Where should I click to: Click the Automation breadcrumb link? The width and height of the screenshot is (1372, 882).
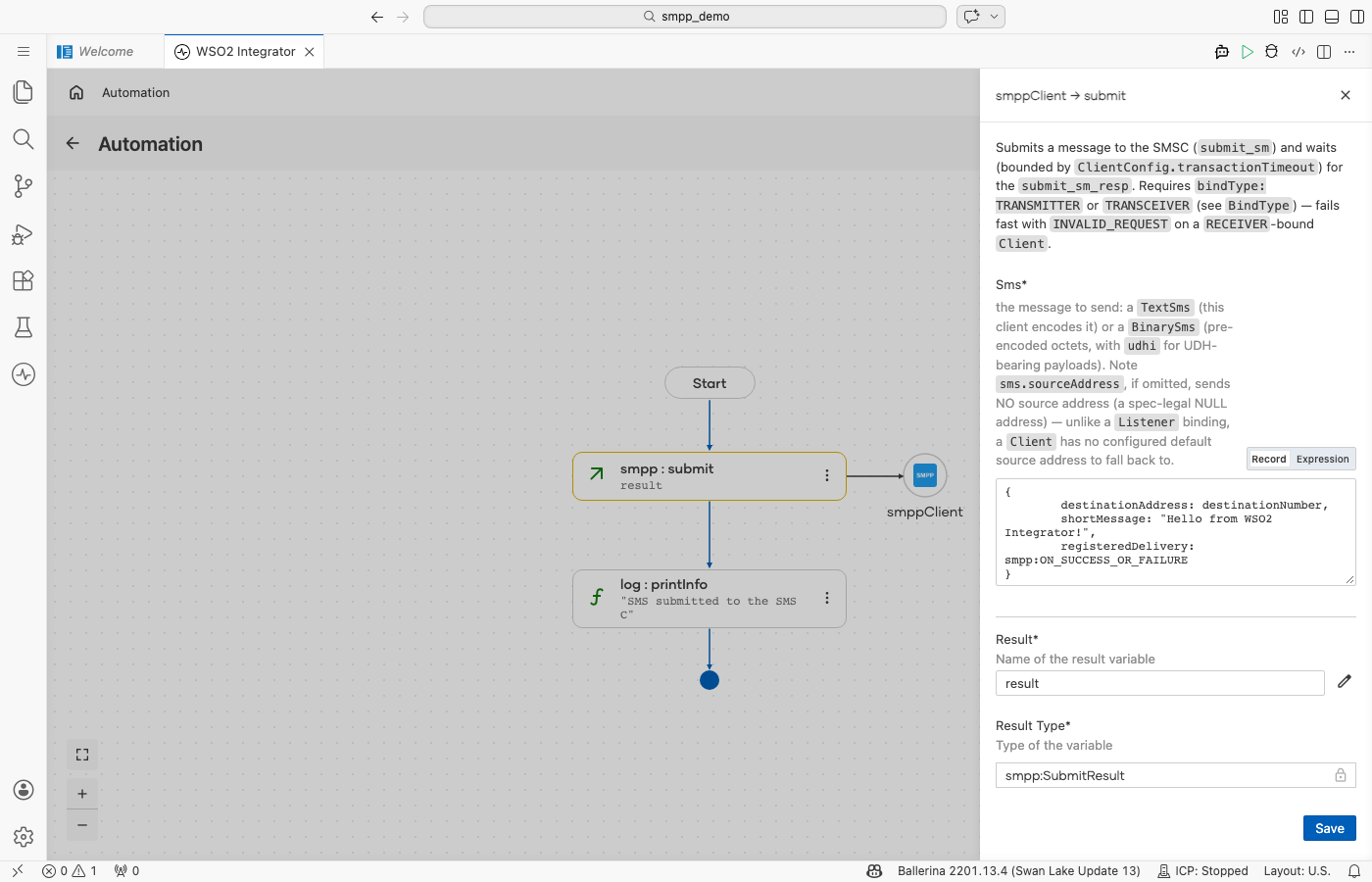click(136, 92)
